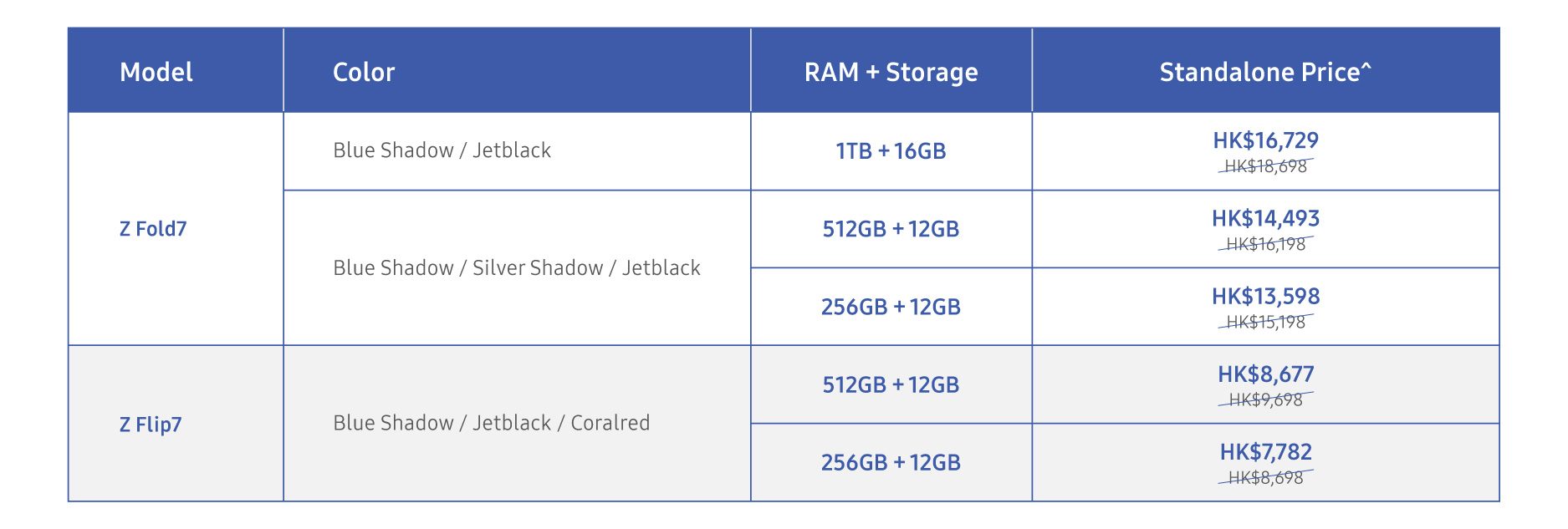Click Blue Shadow / Jetblack color cell

pos(517,151)
